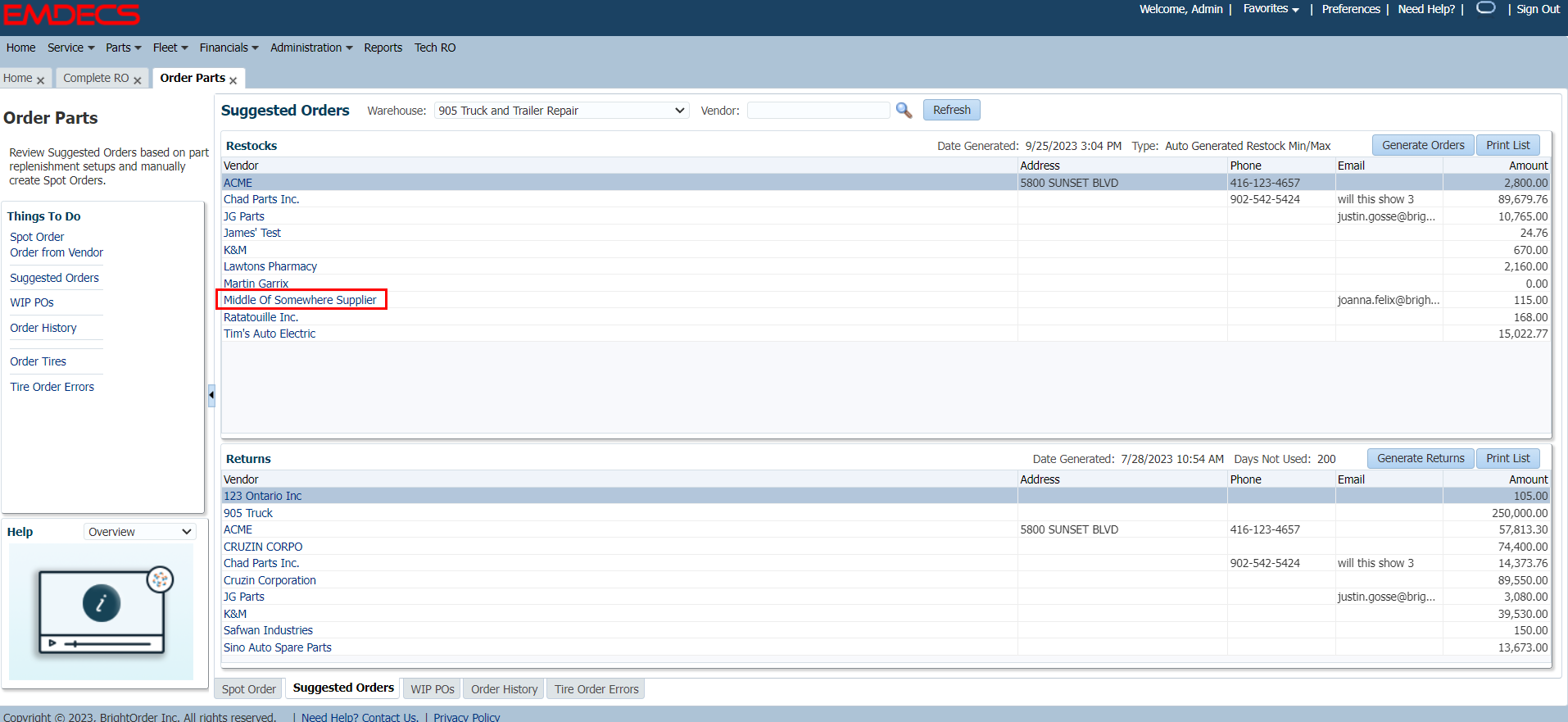Click Print List in Returns section

coord(1508,458)
